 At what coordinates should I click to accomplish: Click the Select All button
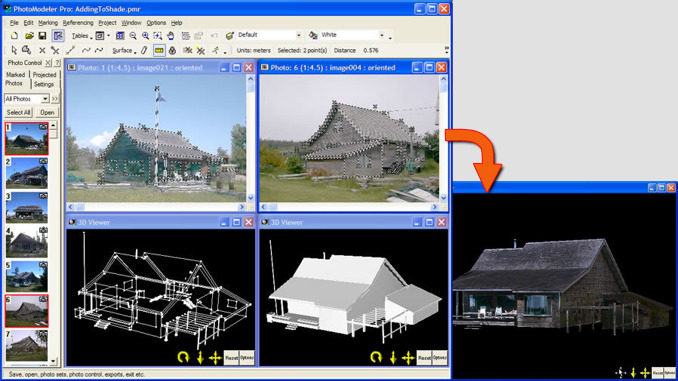coord(19,112)
